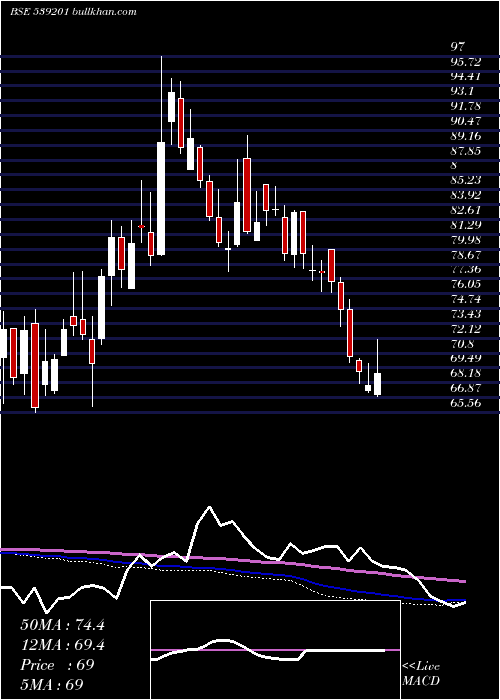Pick the 81.29 price label

coord(466,225)
